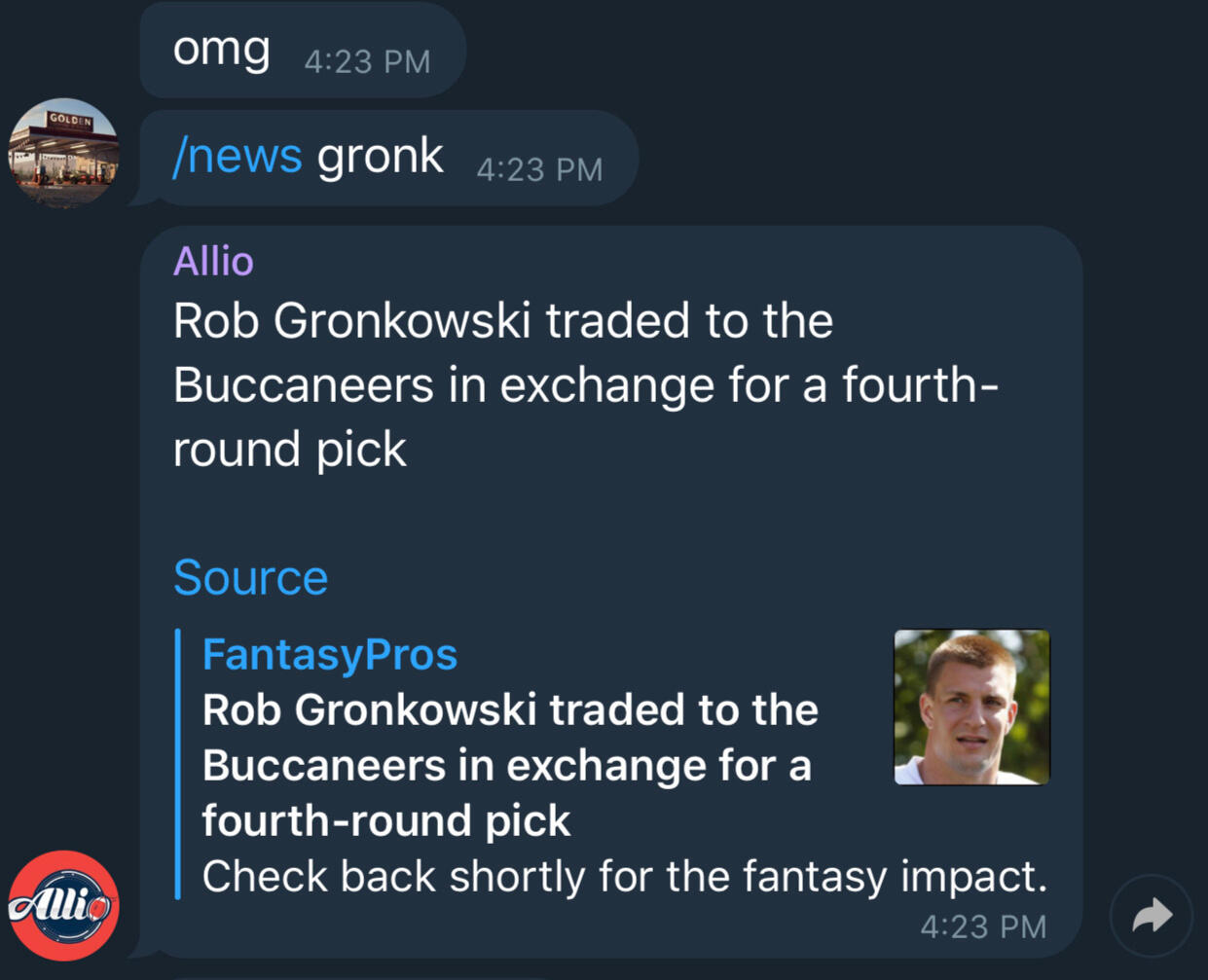Tap the round pick line in Allio's message
The width and height of the screenshot is (1208, 980).
[x=290, y=449]
